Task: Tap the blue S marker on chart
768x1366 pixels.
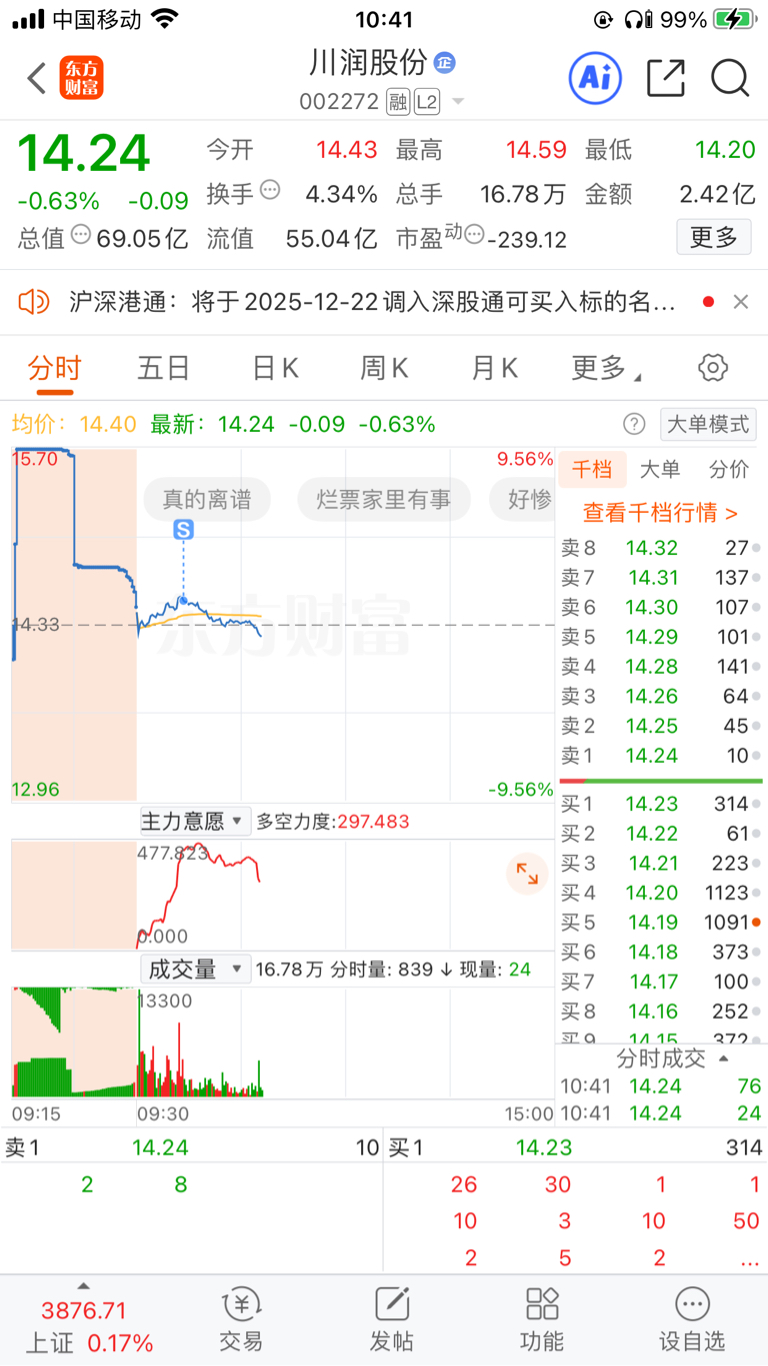Action: point(183,530)
